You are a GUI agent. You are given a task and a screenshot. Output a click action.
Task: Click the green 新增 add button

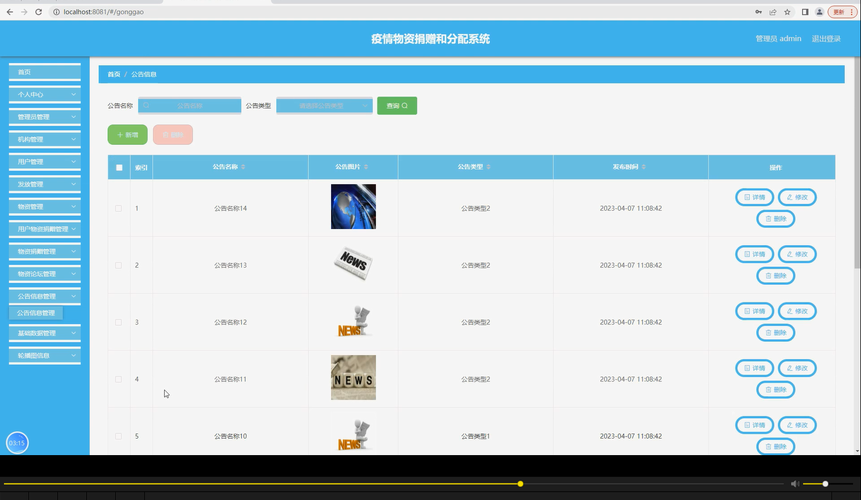pos(127,134)
